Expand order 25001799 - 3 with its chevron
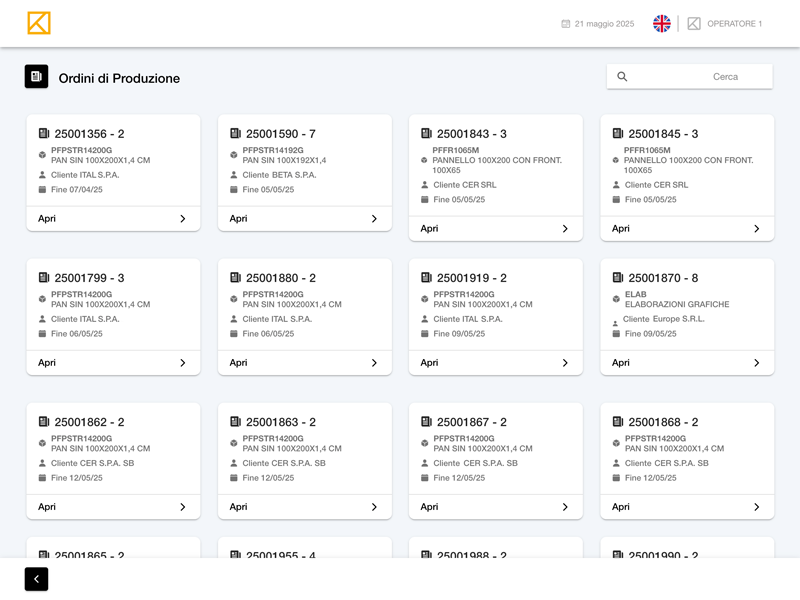 click(183, 363)
